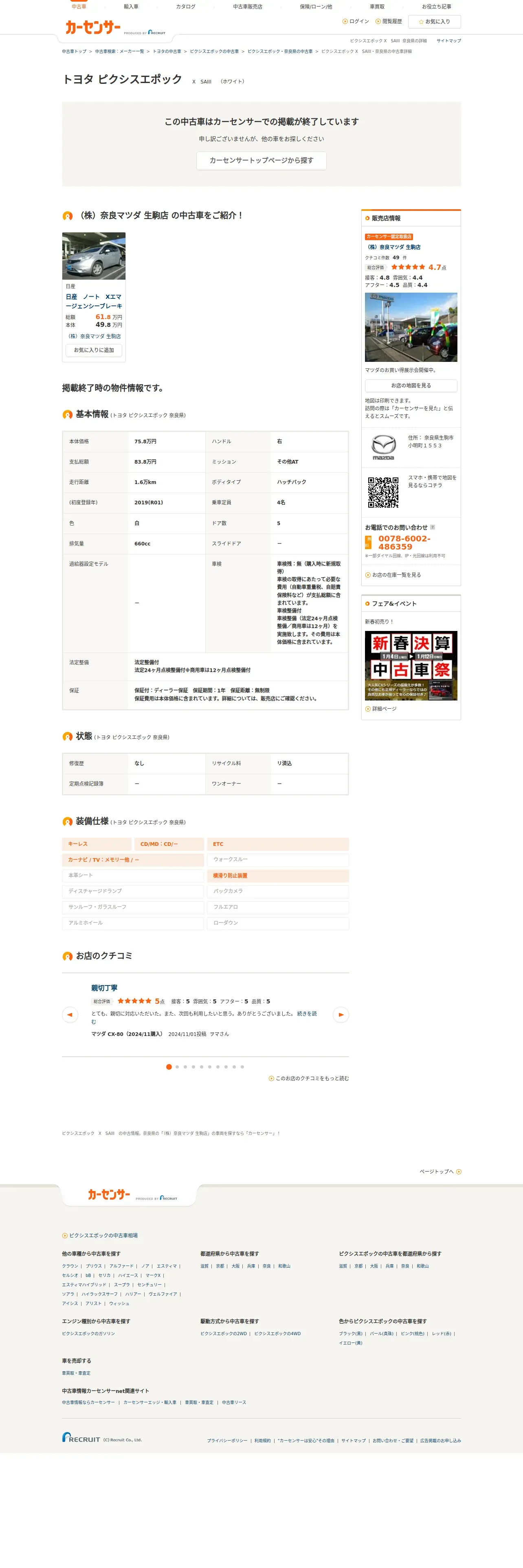This screenshot has height=1568, width=523.
Task: Go to 中古車トップ breadcrumb
Action: (74, 51)
